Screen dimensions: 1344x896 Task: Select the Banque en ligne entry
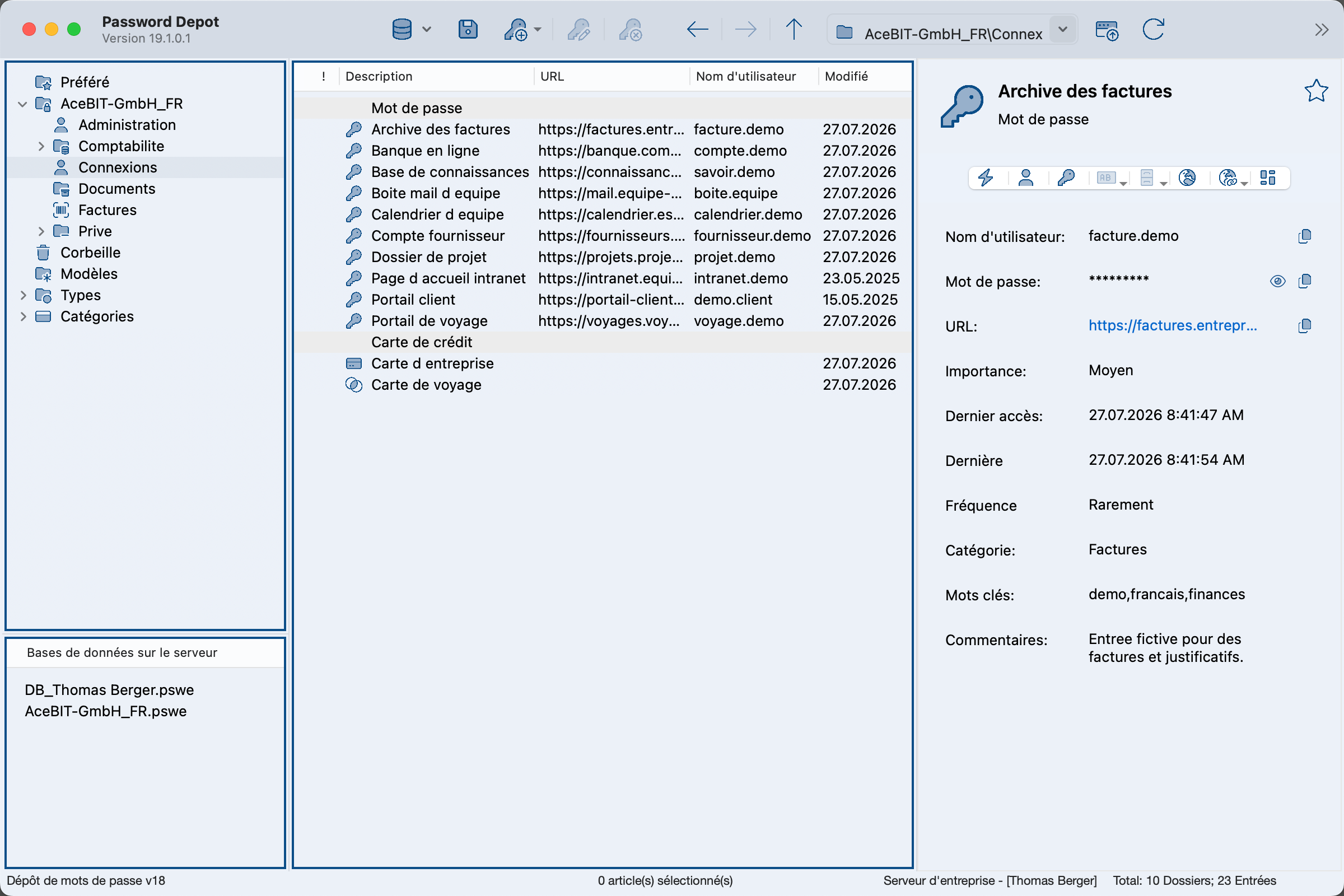point(603,151)
